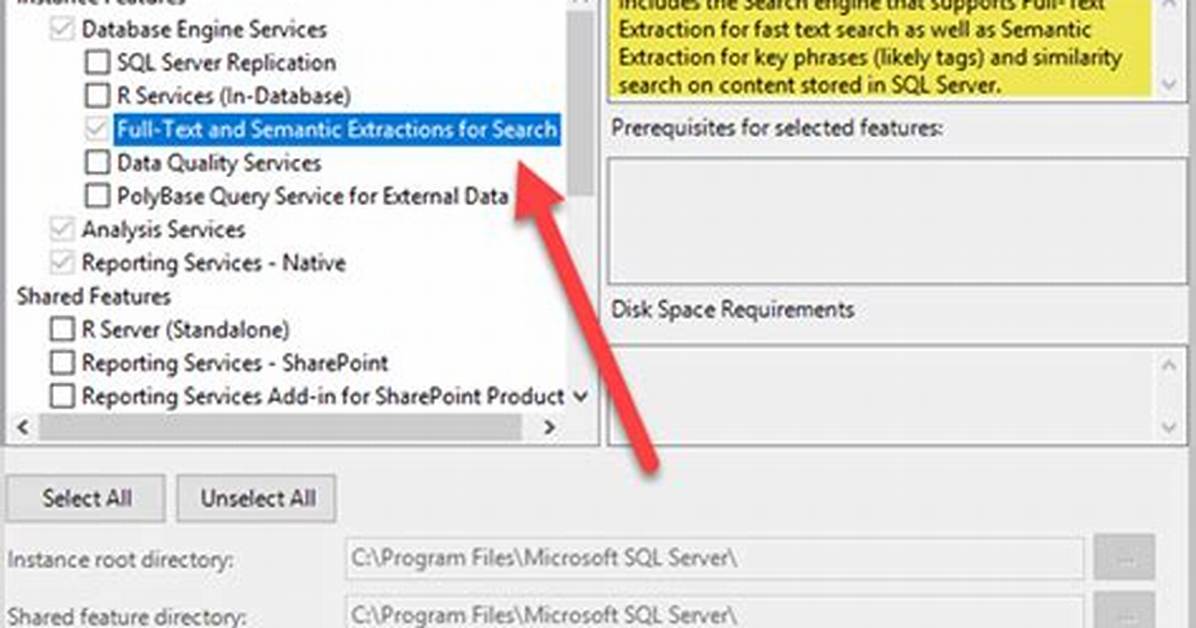This screenshot has width=1196, height=628.
Task: Browse for the instance root directory
Action: pyautogui.click(x=1124, y=558)
